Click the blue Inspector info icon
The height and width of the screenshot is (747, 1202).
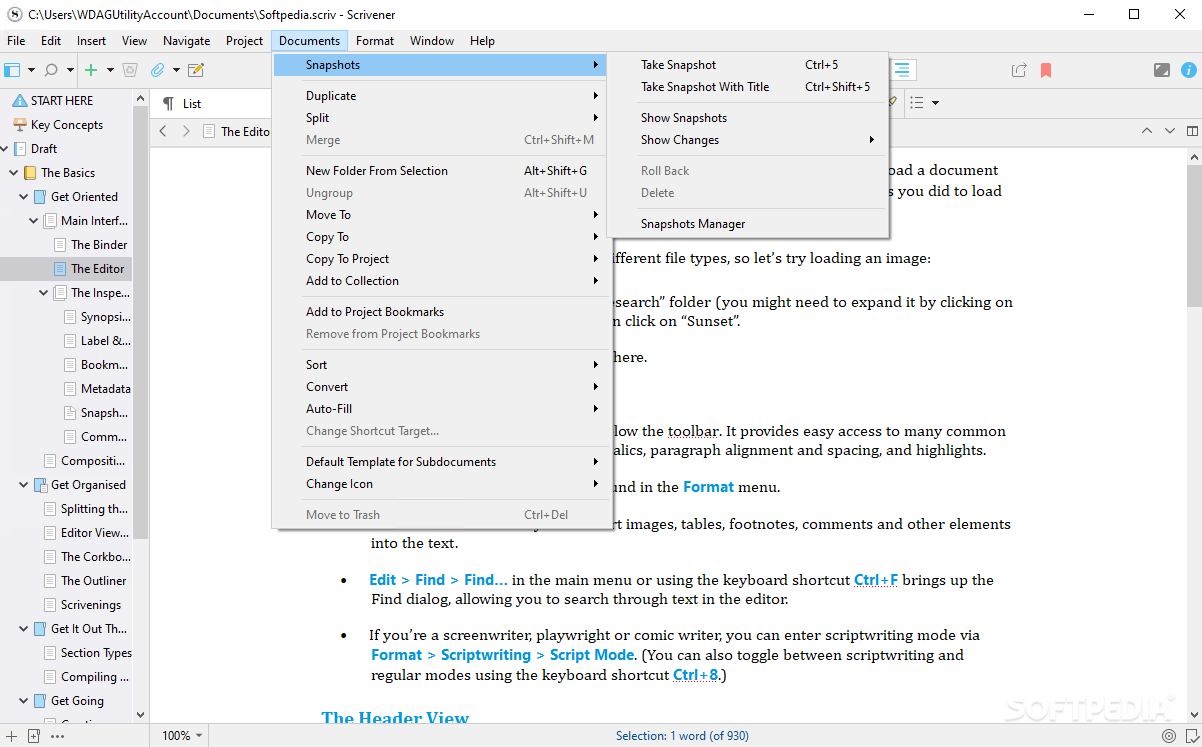(1189, 70)
